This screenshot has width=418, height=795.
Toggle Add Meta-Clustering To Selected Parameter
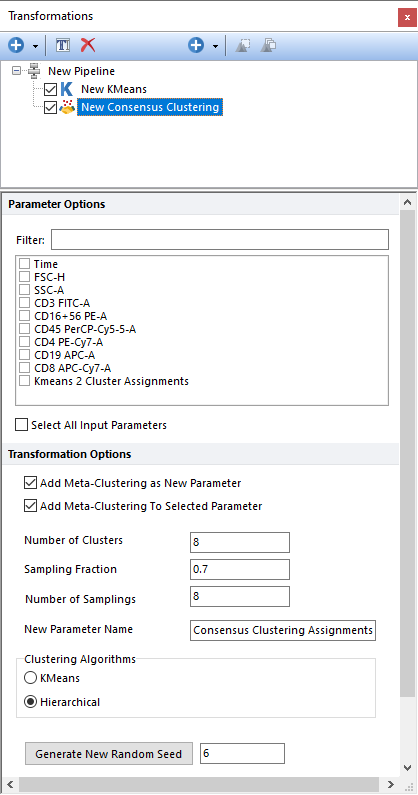pos(30,506)
